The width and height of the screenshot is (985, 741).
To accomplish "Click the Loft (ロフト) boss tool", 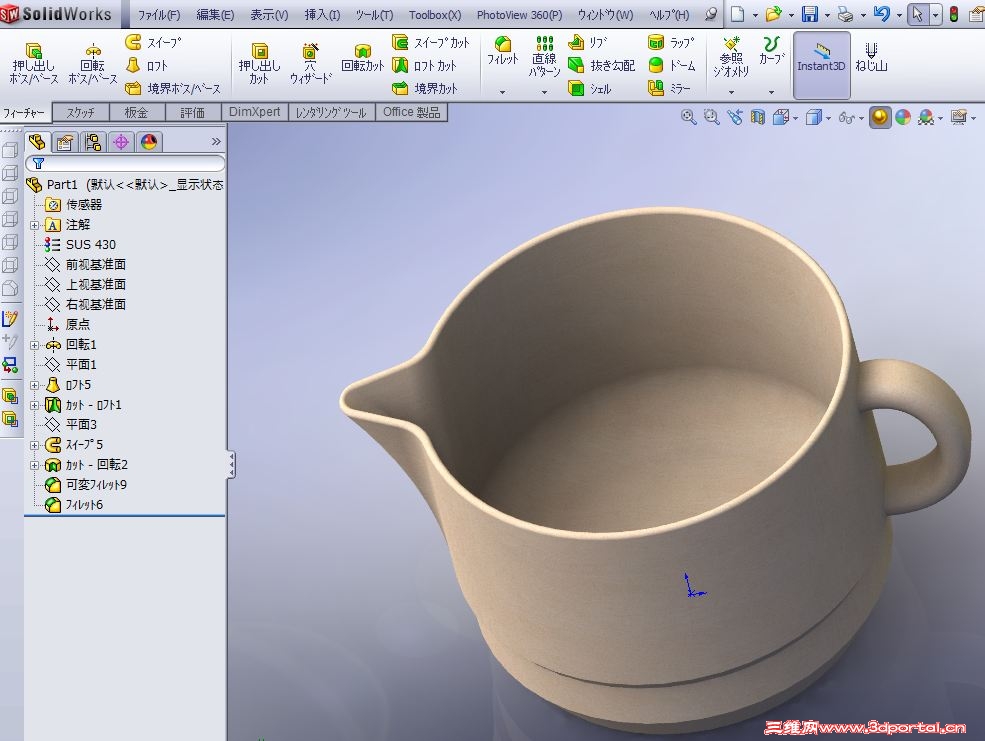I will (146, 65).
